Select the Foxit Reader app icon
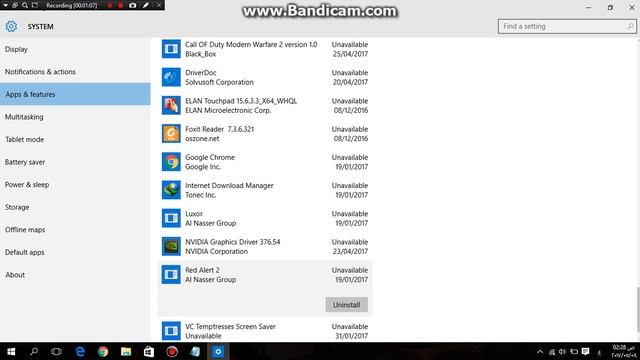The height and width of the screenshot is (360, 640). tap(171, 133)
